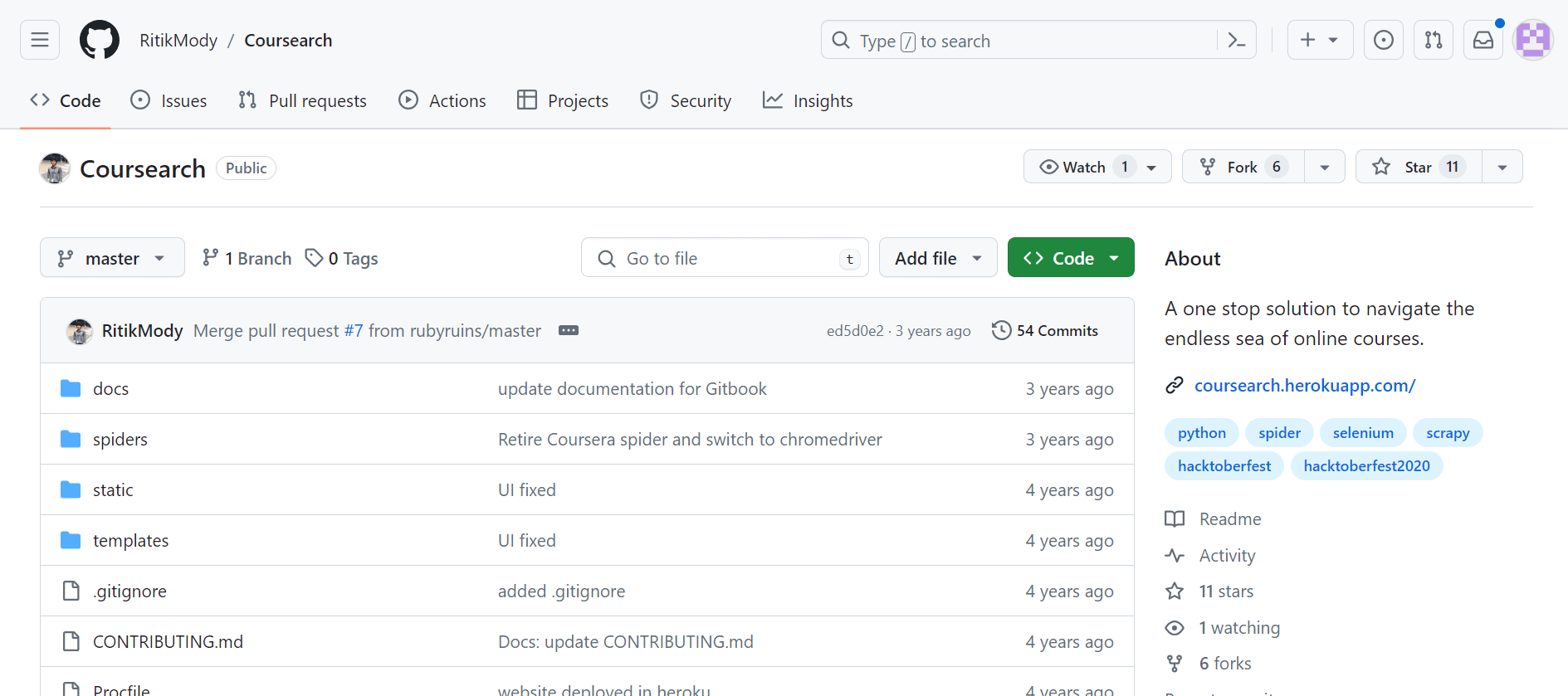The width and height of the screenshot is (1568, 696).
Task: Open the command palette icon
Action: [1236, 40]
